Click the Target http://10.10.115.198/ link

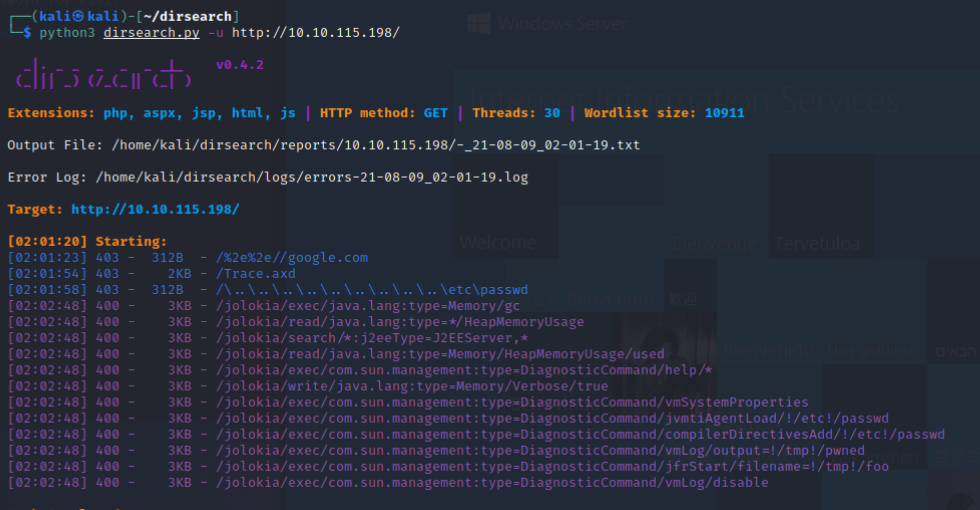point(155,209)
